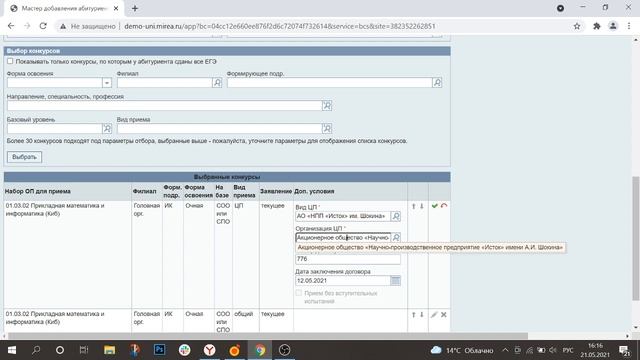
Task: Open Yandex browser from taskbar
Action: click(x=209, y=350)
